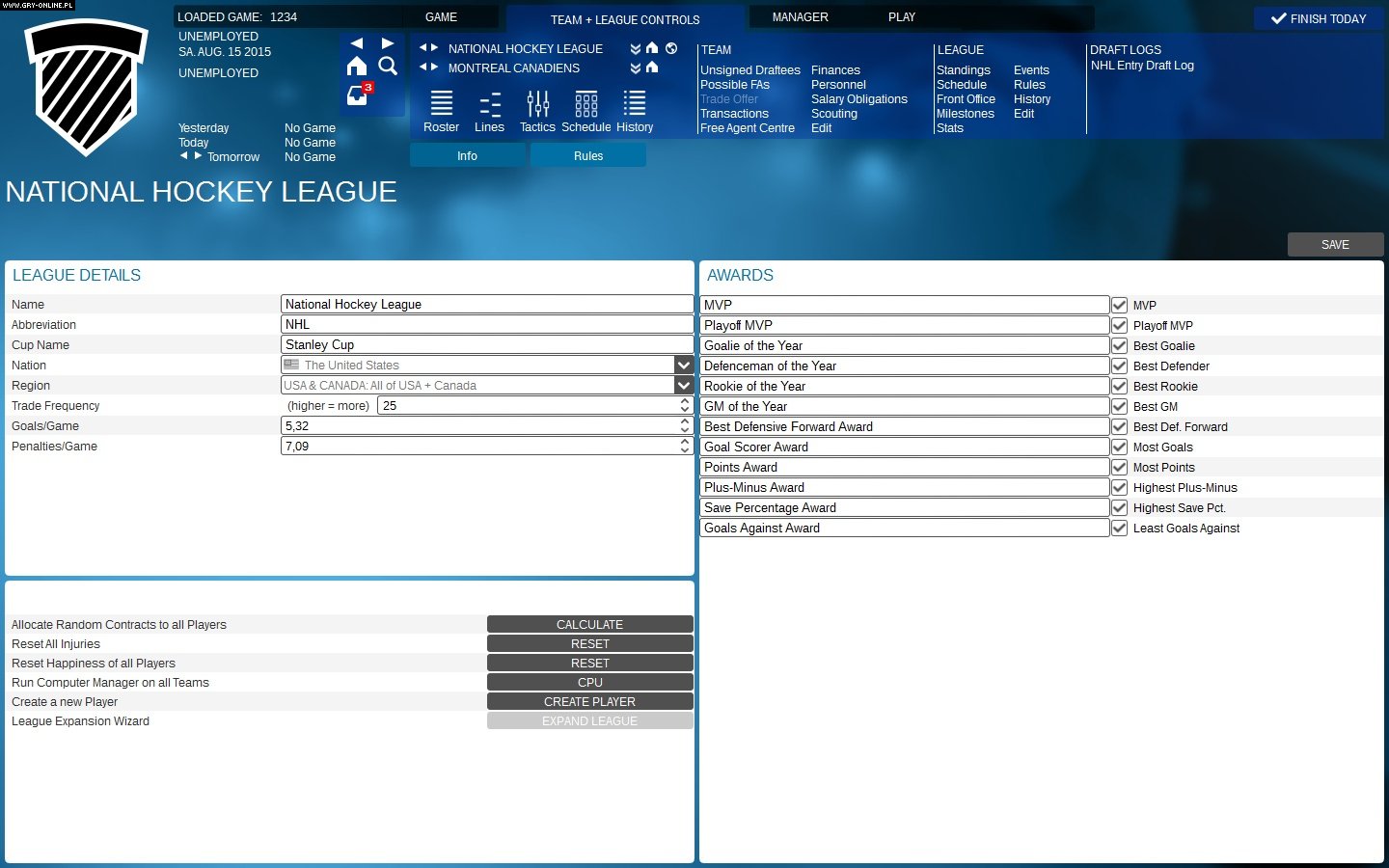Image resolution: width=1389 pixels, height=868 pixels.
Task: Click the FINISH TODAY button
Action: pyautogui.click(x=1319, y=18)
